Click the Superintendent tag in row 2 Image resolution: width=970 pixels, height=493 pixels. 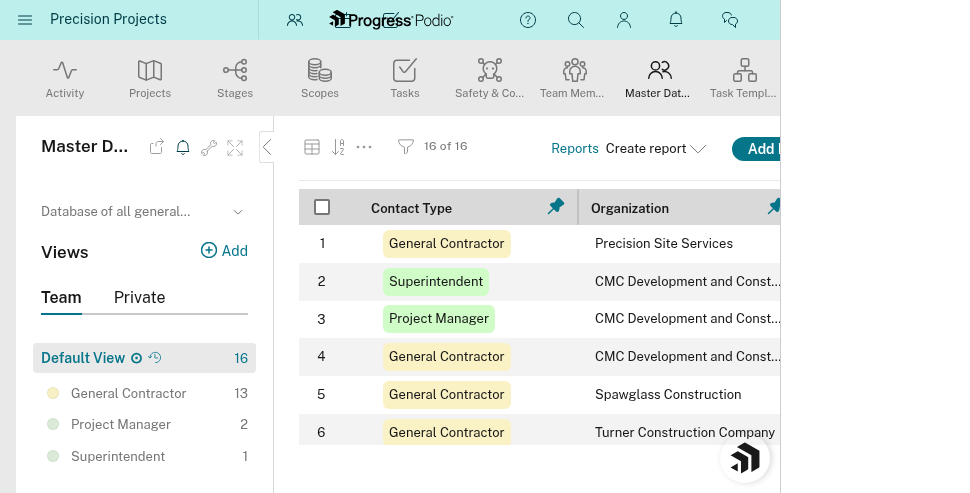tap(436, 281)
